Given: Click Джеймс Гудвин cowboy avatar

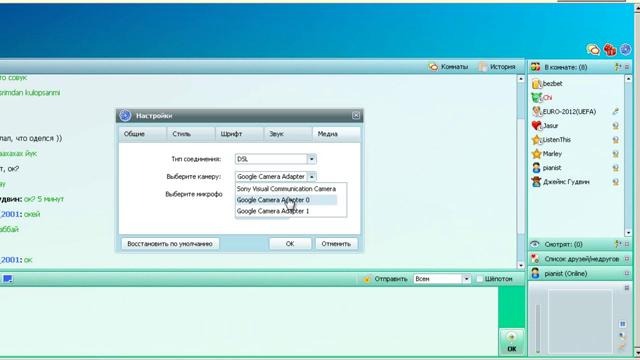Looking at the screenshot, I should (x=536, y=182).
